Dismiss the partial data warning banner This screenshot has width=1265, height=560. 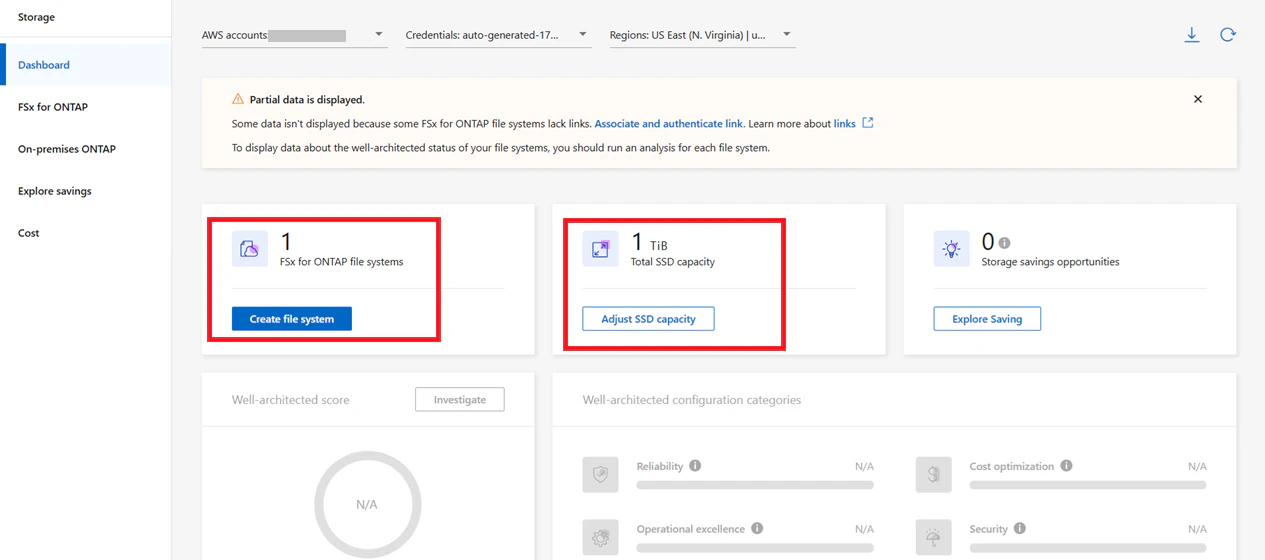pyautogui.click(x=1198, y=99)
